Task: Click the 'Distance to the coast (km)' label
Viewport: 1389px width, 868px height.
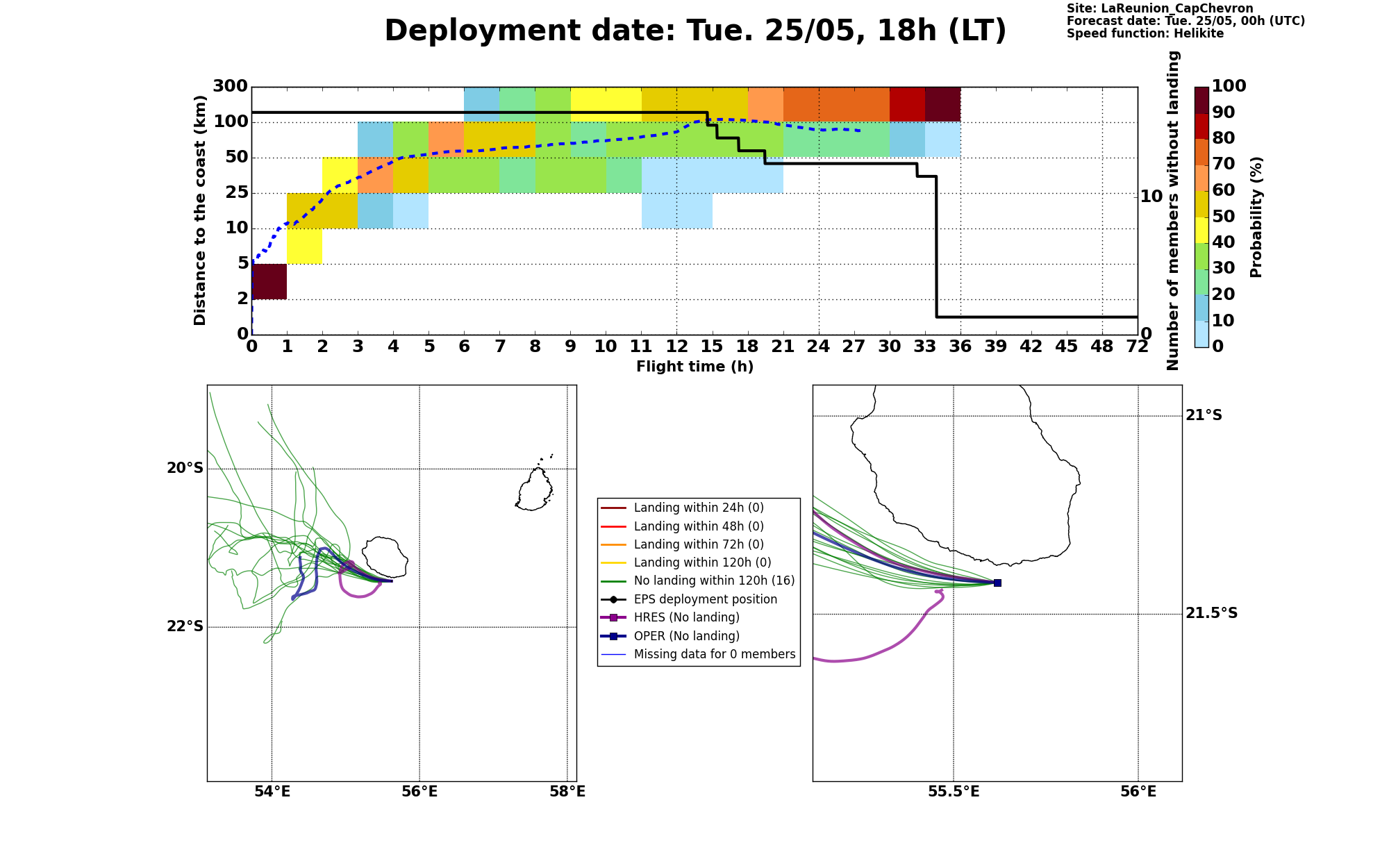Action: pyautogui.click(x=200, y=210)
